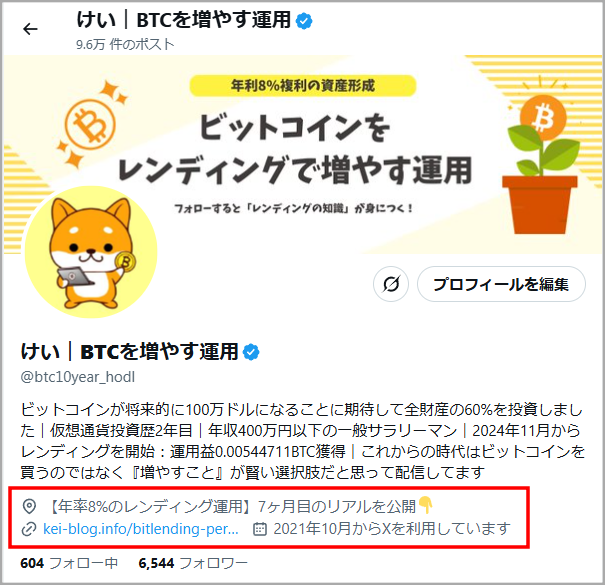The image size is (605, 585).
Task: Click the yellow 年利8%複利の資産形成 label
Action: pyautogui.click(x=303, y=85)
